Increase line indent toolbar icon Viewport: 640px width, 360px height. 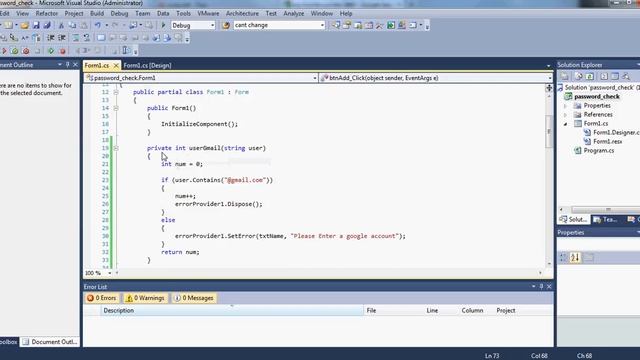click(62, 38)
